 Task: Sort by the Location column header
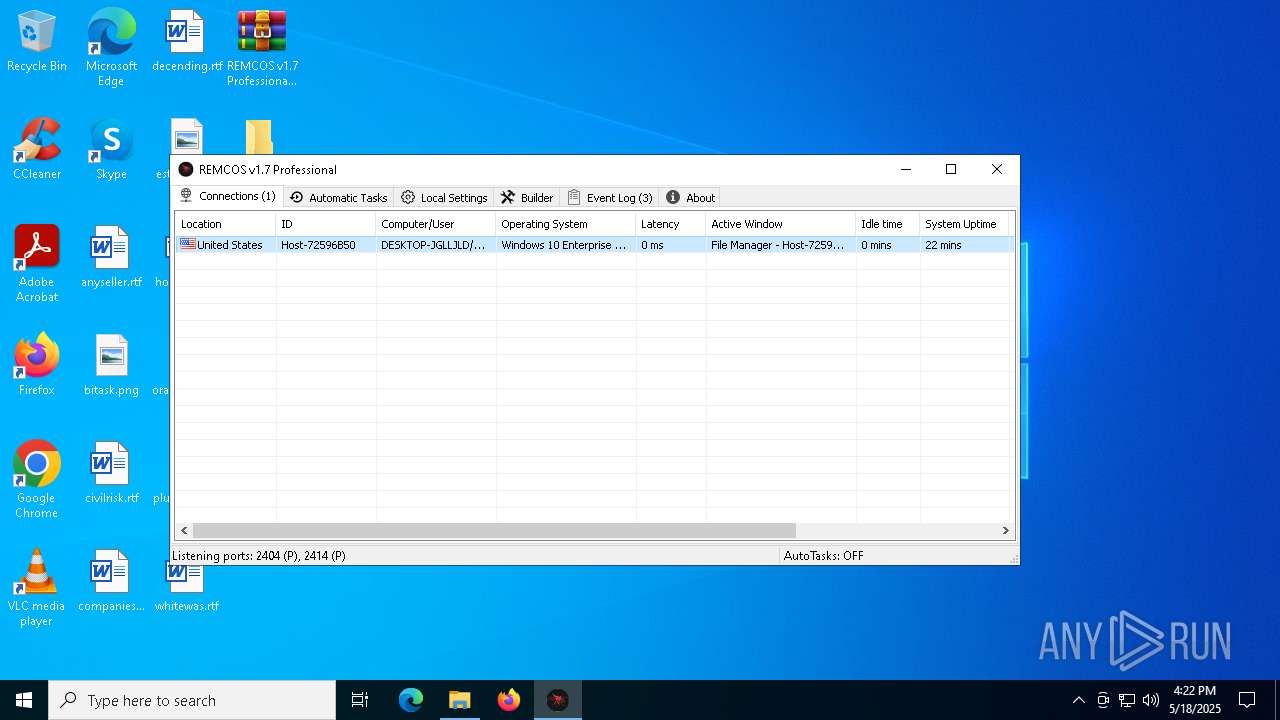pyautogui.click(x=225, y=224)
